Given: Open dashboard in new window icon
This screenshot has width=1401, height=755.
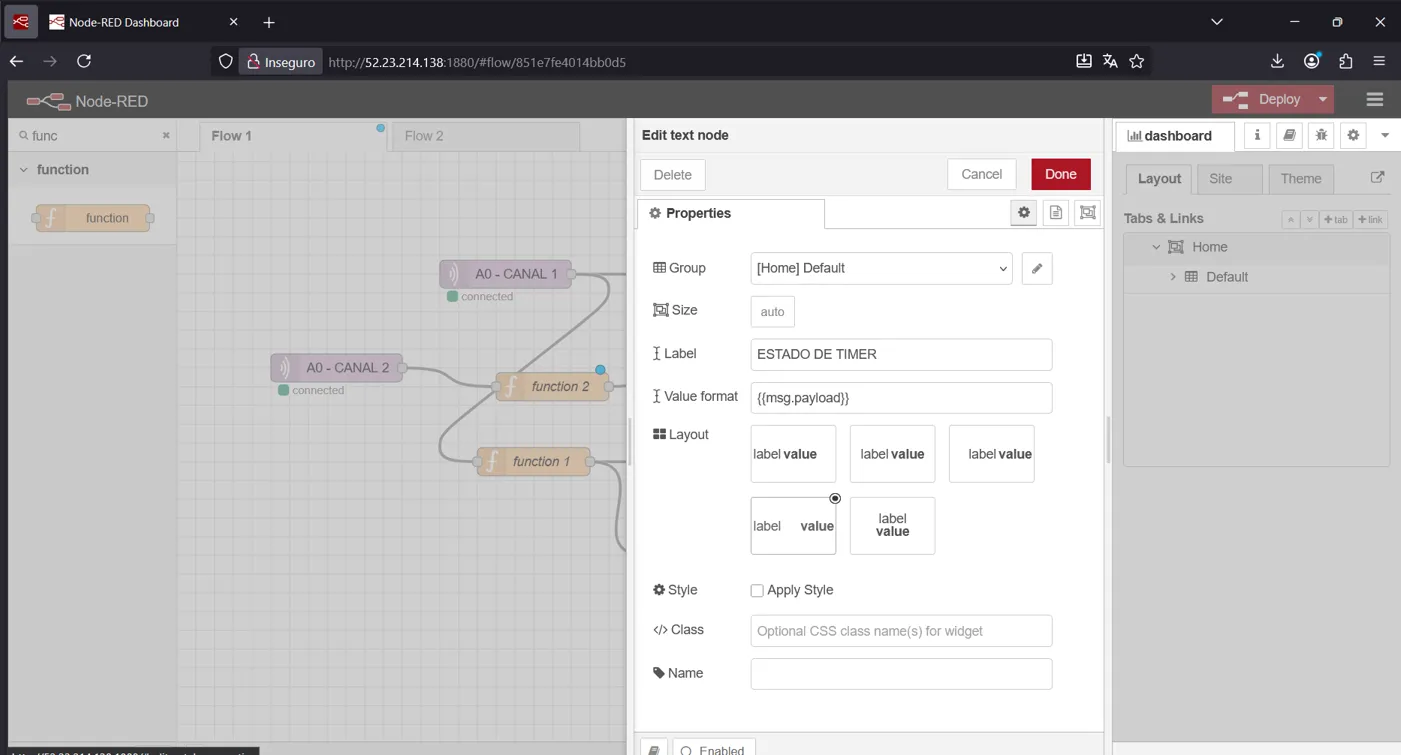Looking at the screenshot, I should coord(1377,178).
